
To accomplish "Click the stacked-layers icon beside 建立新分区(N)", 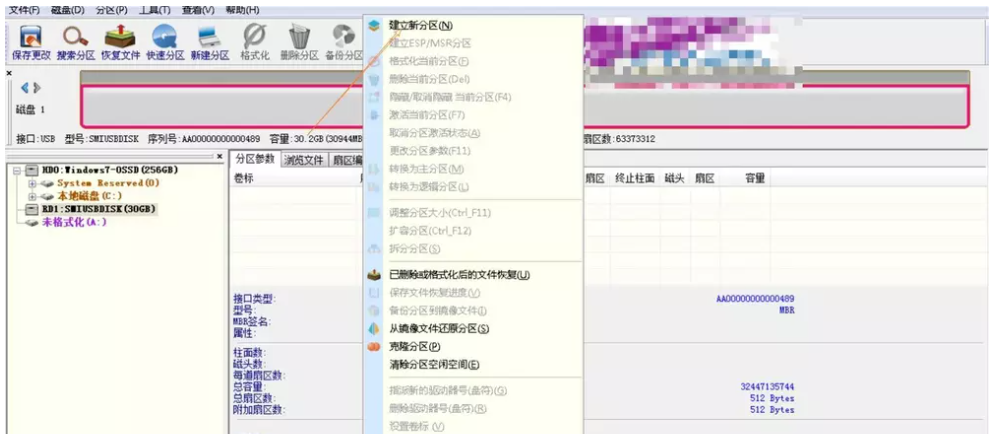I will pos(374,26).
